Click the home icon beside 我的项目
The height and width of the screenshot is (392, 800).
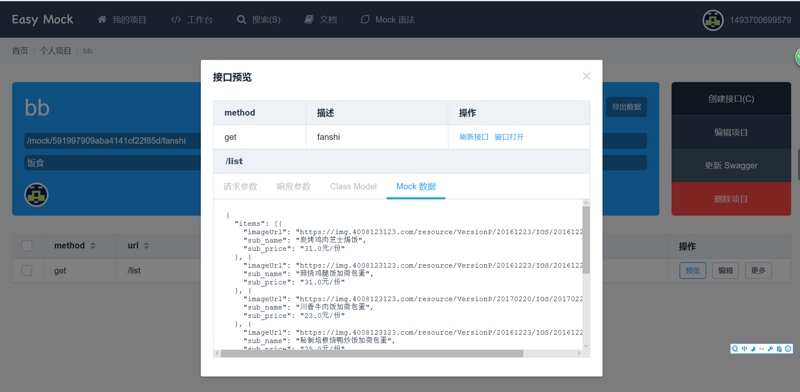click(102, 20)
